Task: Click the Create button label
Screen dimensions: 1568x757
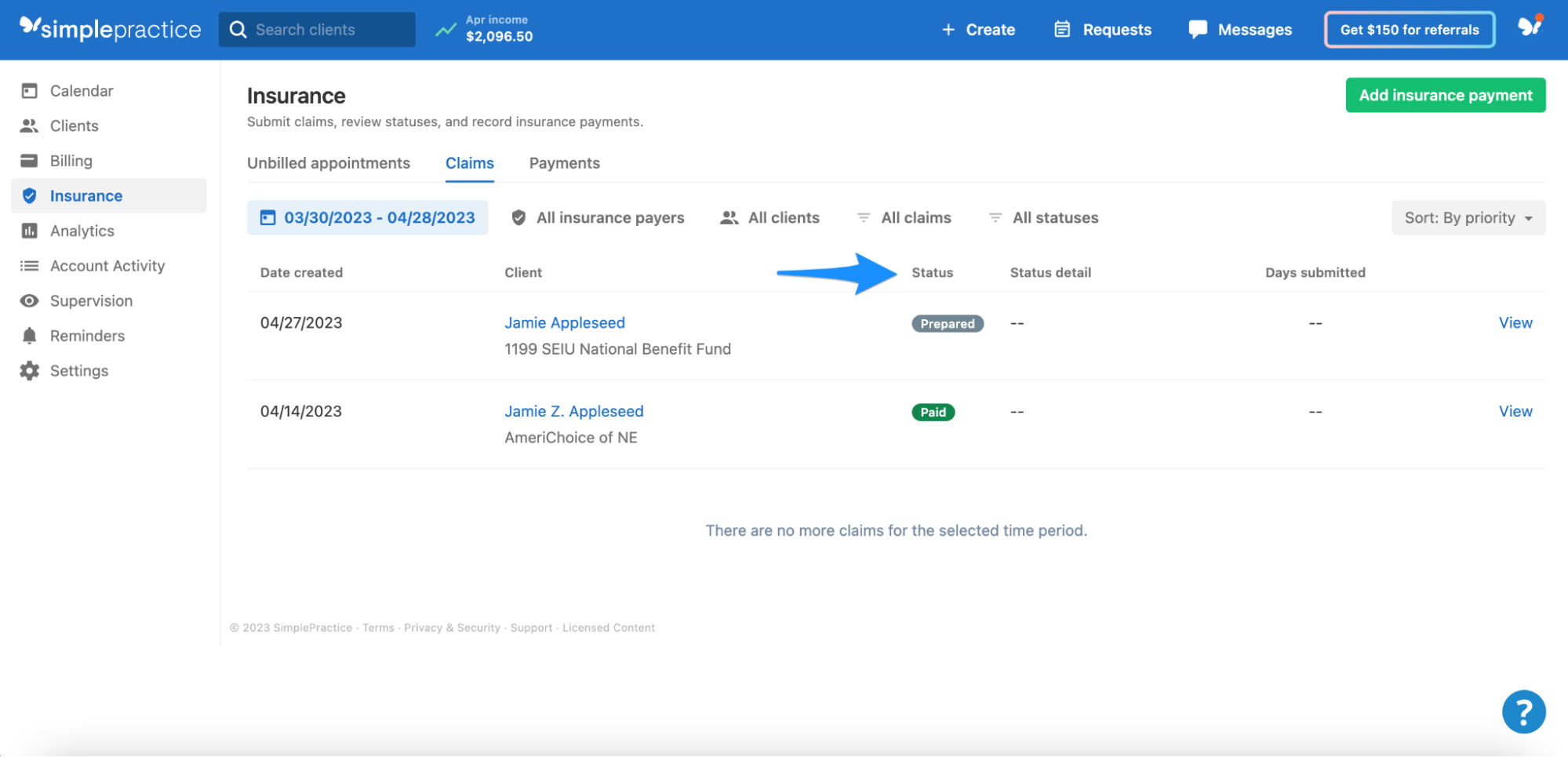Action: click(991, 30)
